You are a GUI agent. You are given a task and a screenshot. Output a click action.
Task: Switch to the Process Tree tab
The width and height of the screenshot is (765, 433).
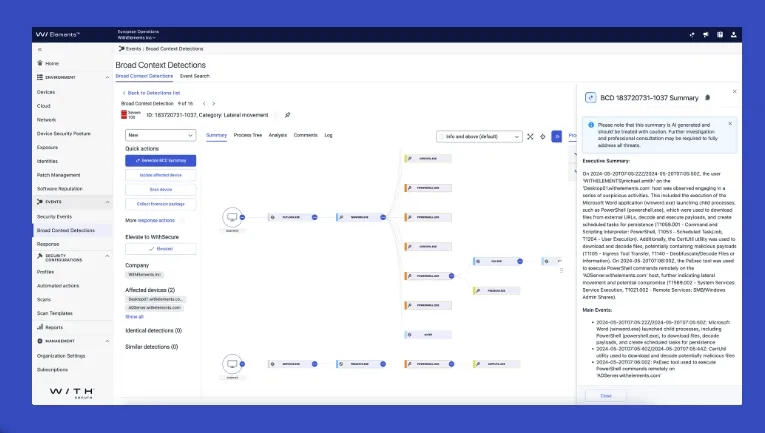click(248, 135)
